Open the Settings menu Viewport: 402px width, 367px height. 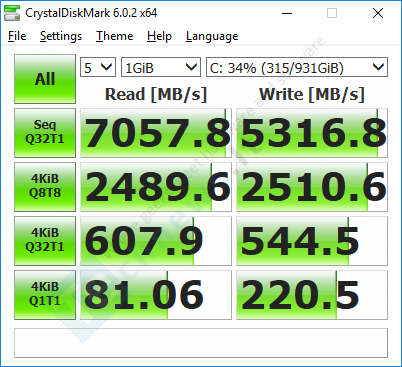pyautogui.click(x=61, y=36)
